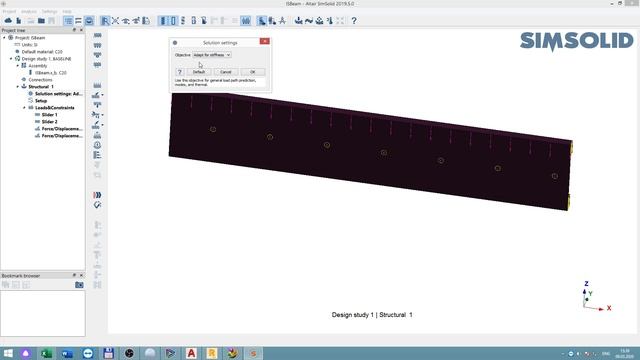The height and width of the screenshot is (360, 640).
Task: Close the Solution settings dialog
Action: tap(264, 41)
